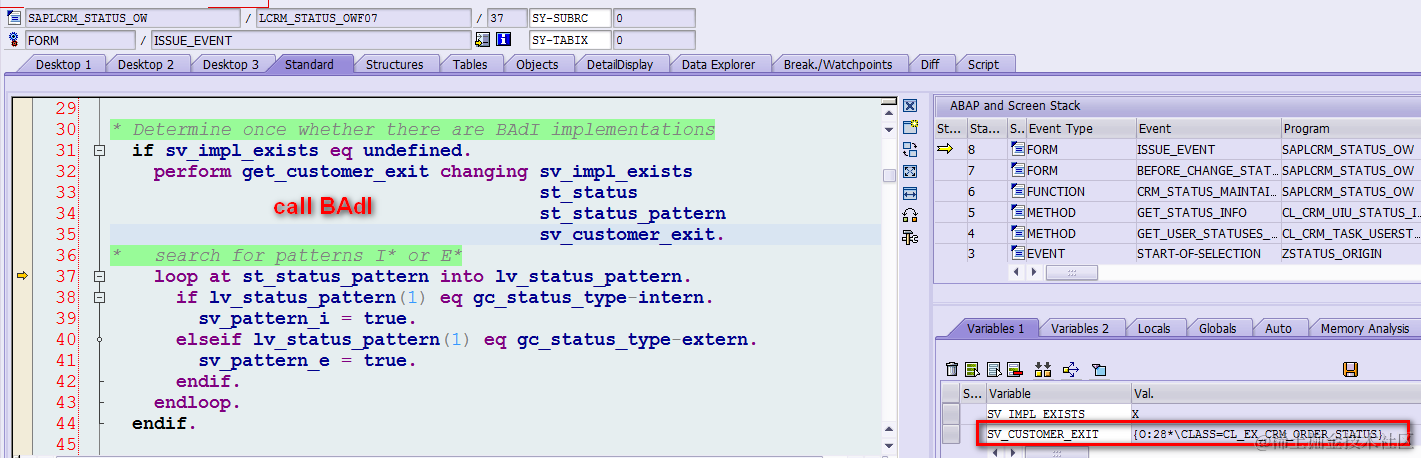Image resolution: width=1421 pixels, height=458 pixels.
Task: Click the program icon left of SAPLCRM_STATUS_OW field
Action: coord(14,18)
